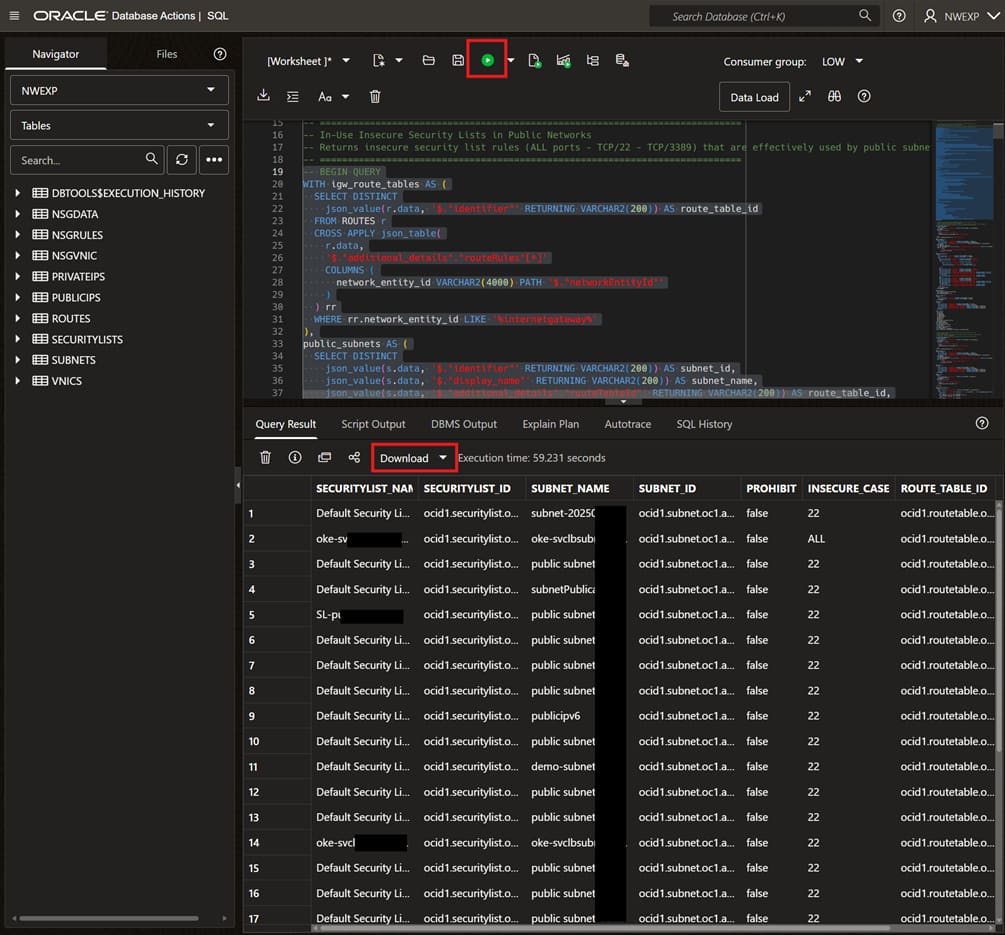Select the Query Result tab
The width and height of the screenshot is (1005, 935).
pyautogui.click(x=286, y=424)
